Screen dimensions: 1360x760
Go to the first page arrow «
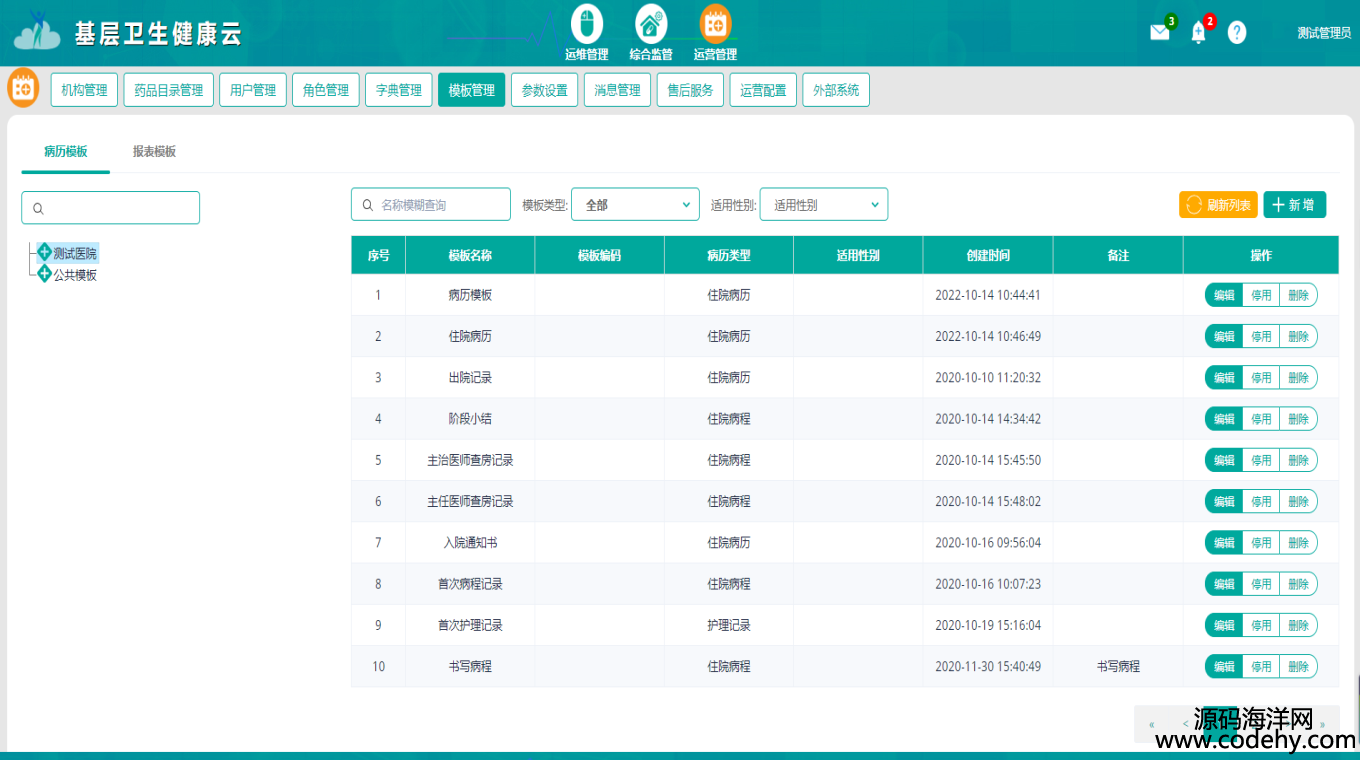click(1152, 724)
